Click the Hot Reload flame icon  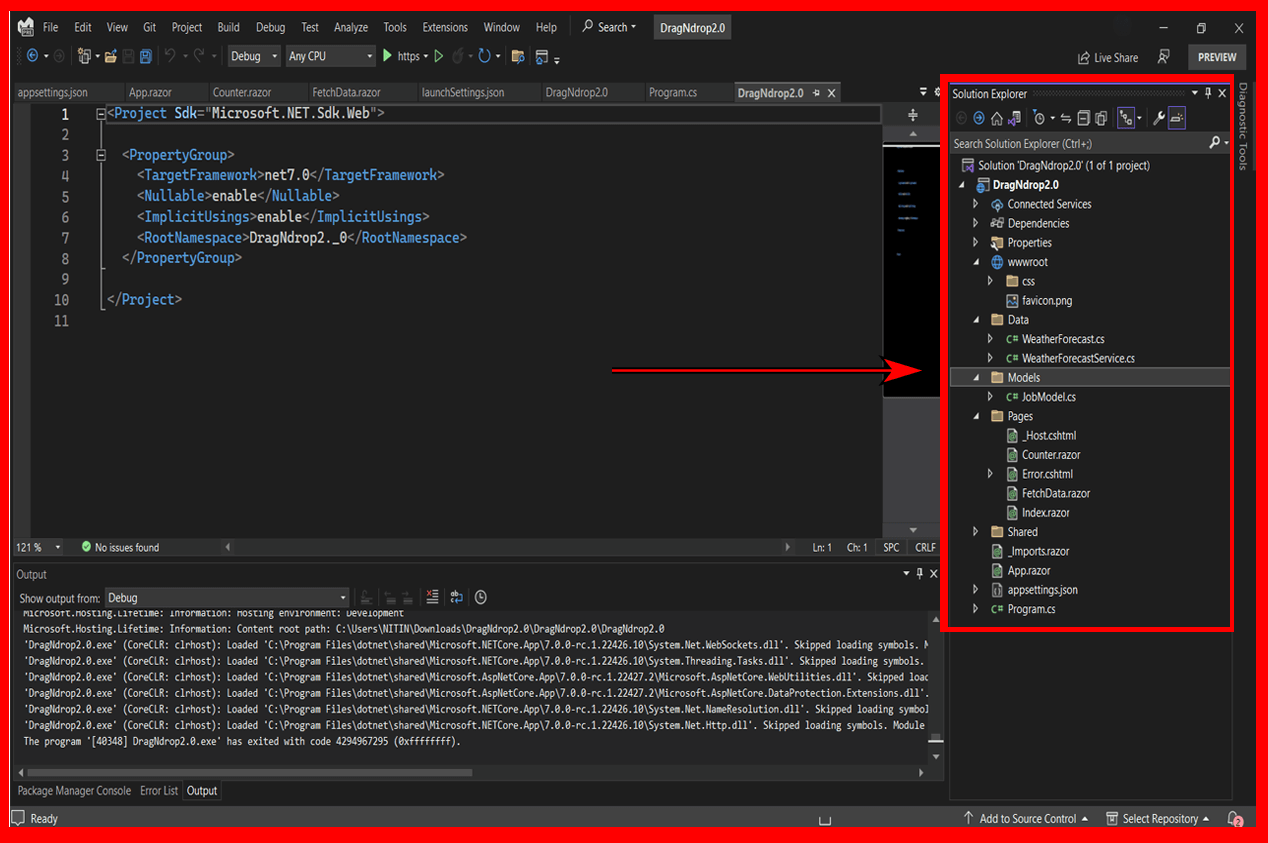pyautogui.click(x=458, y=56)
